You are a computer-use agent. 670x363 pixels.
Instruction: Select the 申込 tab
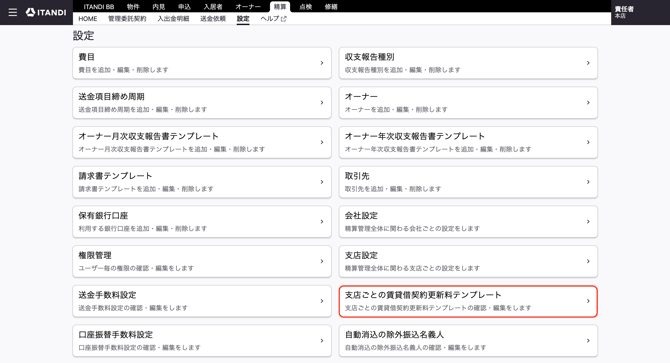pyautogui.click(x=184, y=7)
